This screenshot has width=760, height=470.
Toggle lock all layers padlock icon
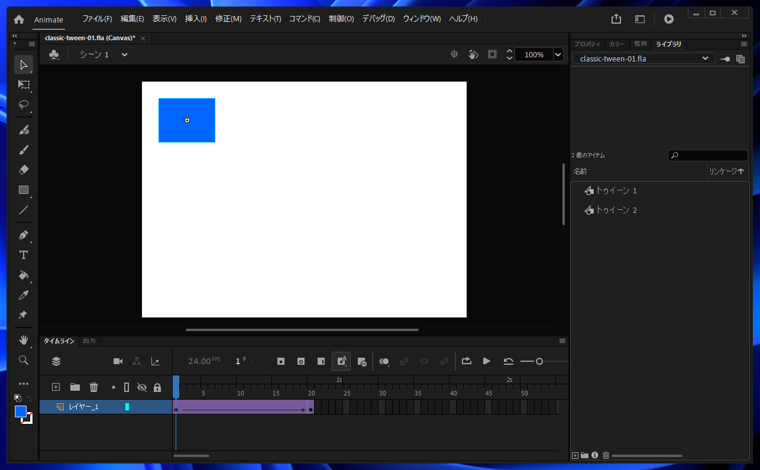tap(157, 388)
